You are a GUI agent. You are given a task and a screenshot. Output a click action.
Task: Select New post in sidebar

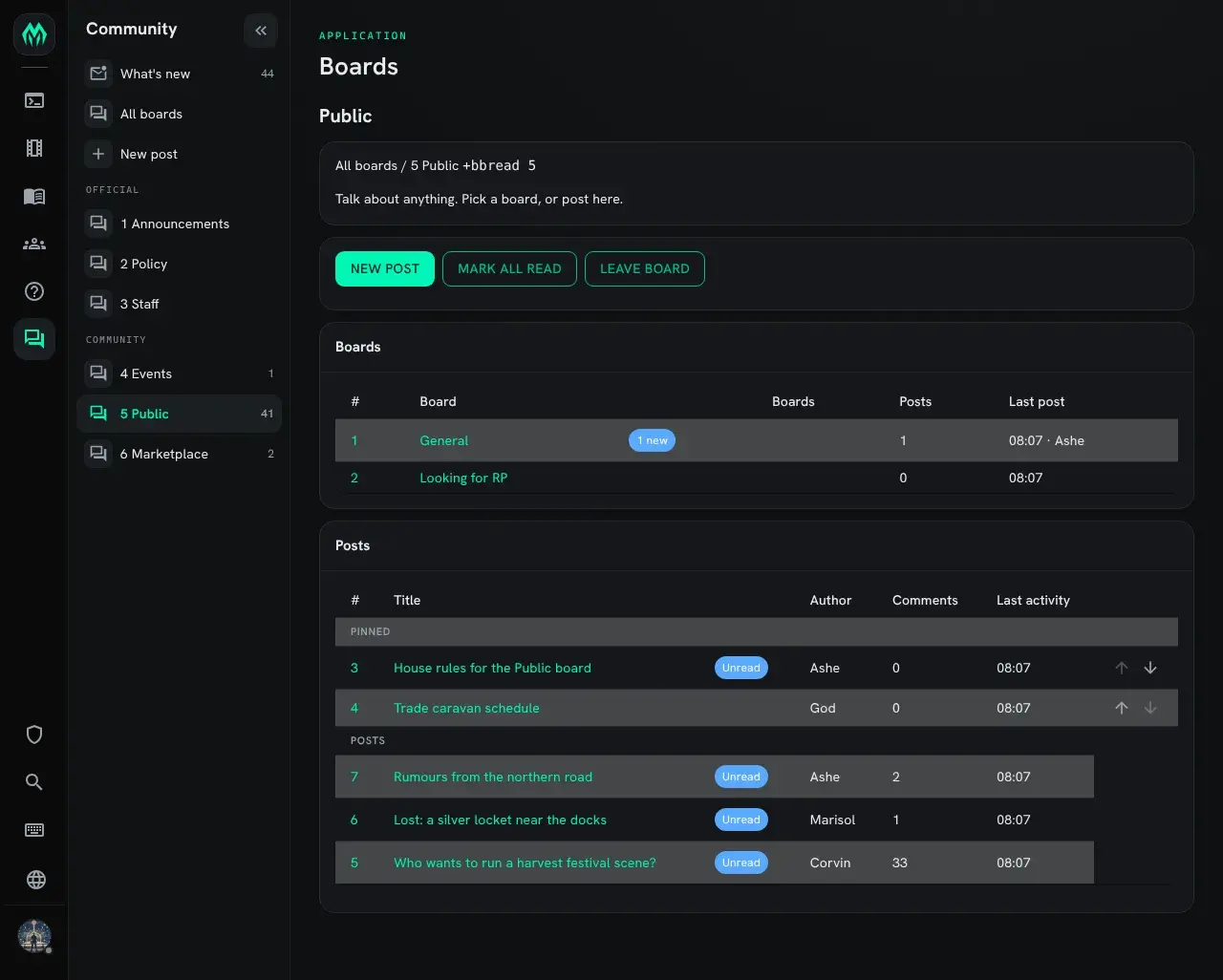coord(179,154)
